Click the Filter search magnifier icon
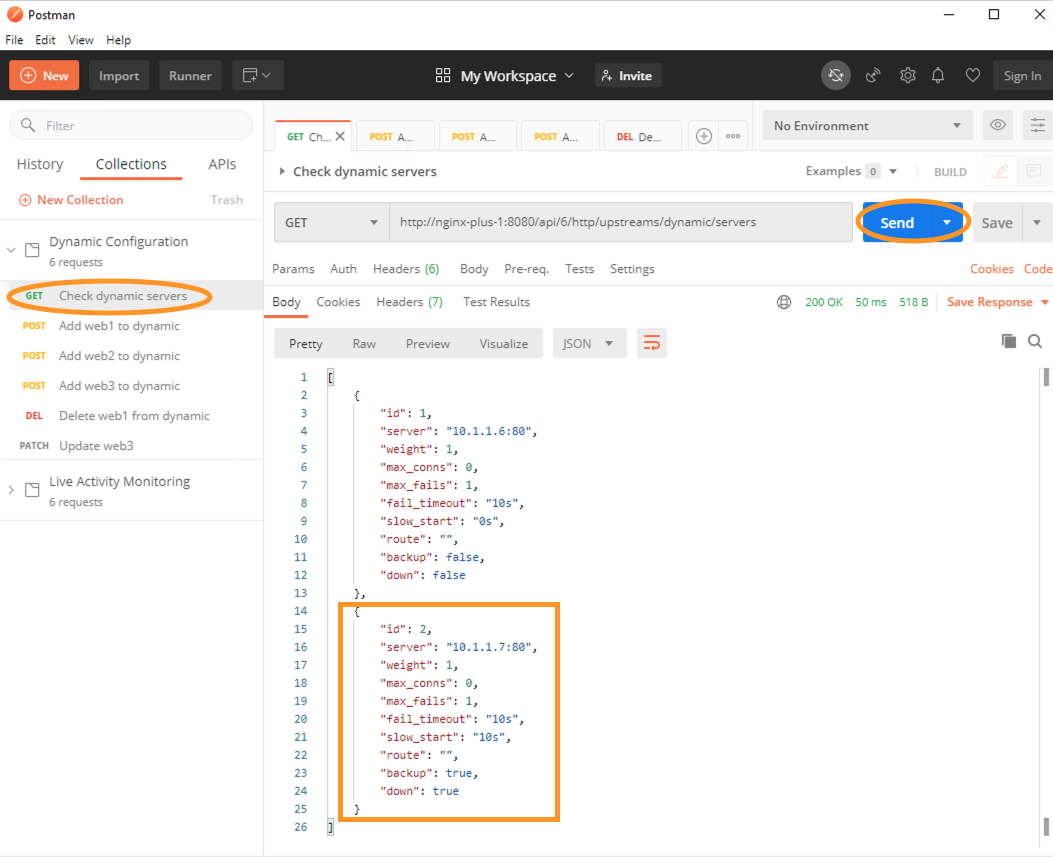The image size is (1053, 857). [x=28, y=125]
